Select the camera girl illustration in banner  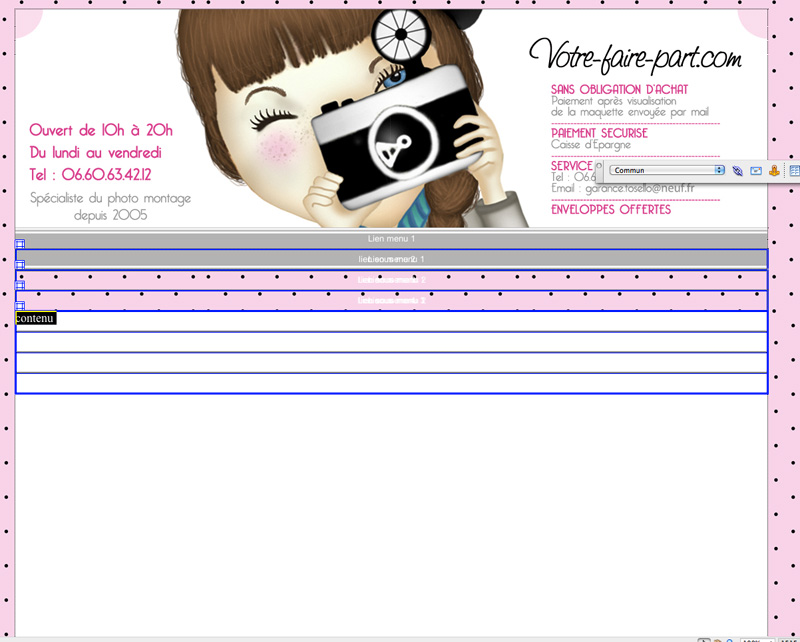(352, 118)
